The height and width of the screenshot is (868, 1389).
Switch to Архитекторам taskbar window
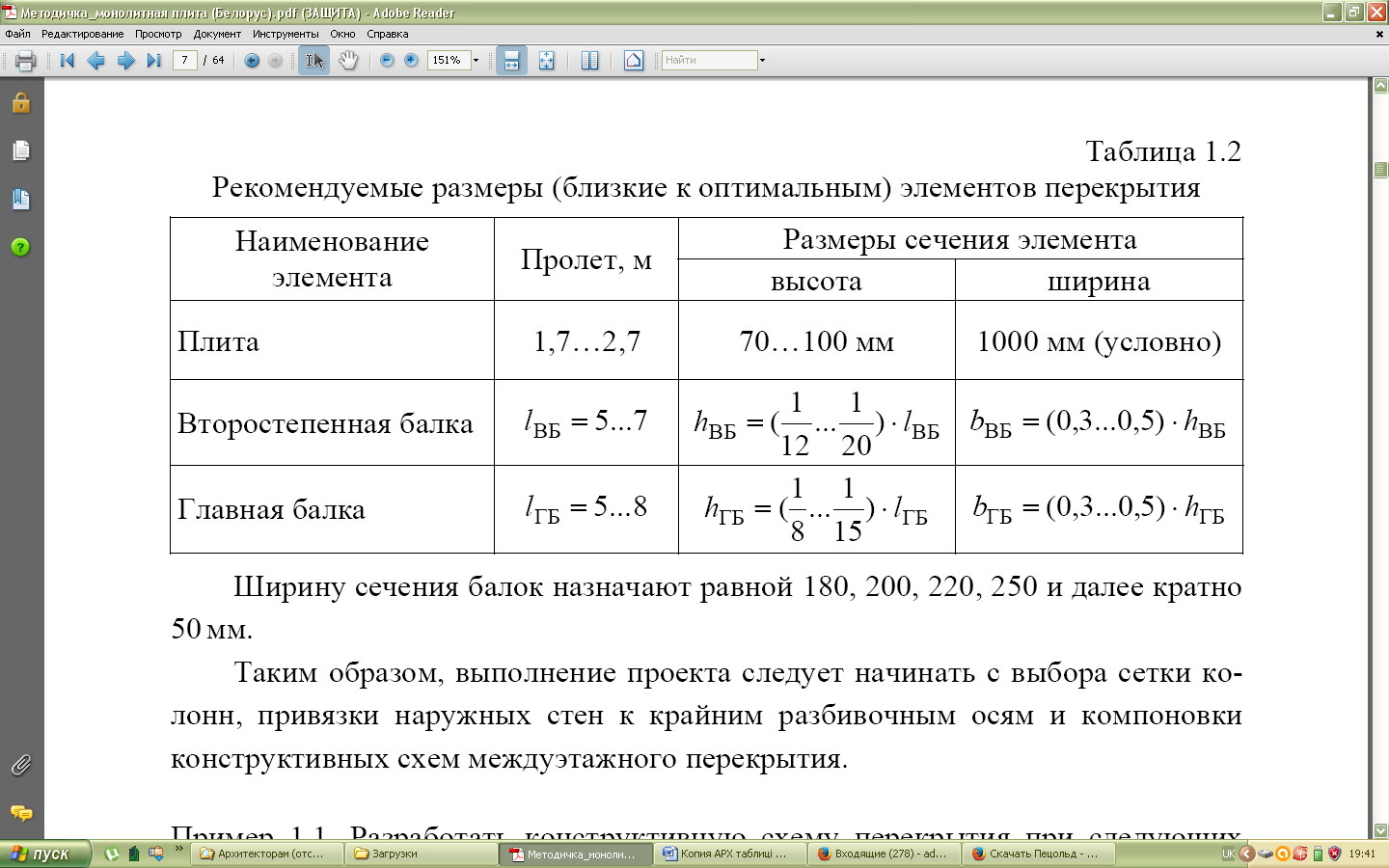pyautogui.click(x=268, y=854)
